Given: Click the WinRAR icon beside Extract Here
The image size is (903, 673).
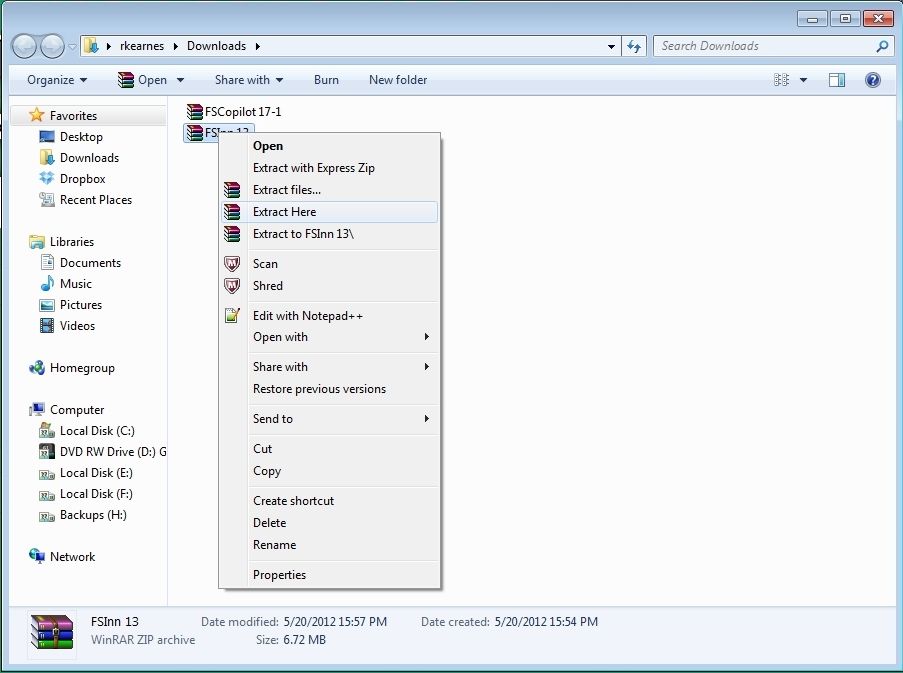Looking at the screenshot, I should [232, 212].
